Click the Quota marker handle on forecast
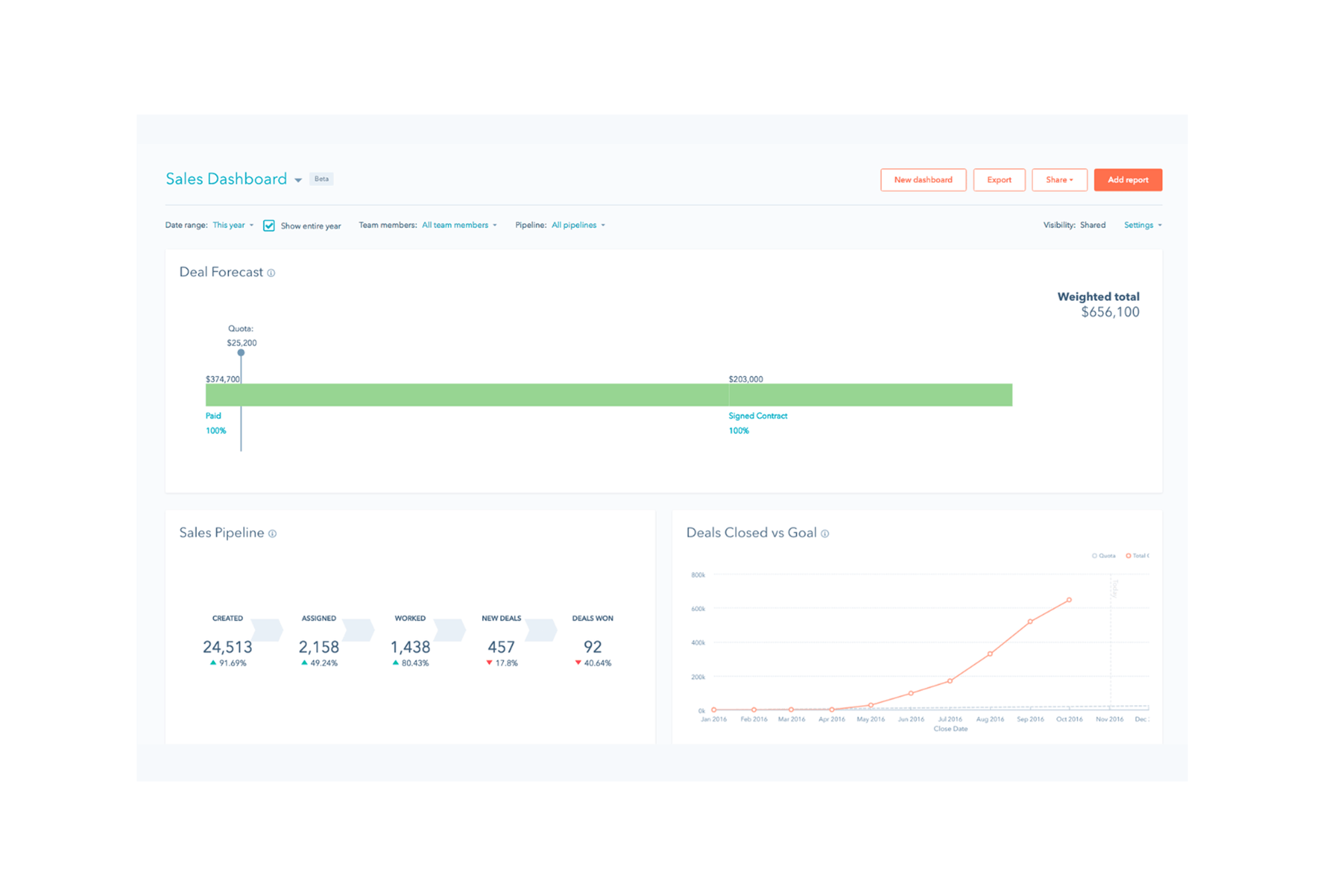This screenshot has height=896, width=1326. (241, 353)
